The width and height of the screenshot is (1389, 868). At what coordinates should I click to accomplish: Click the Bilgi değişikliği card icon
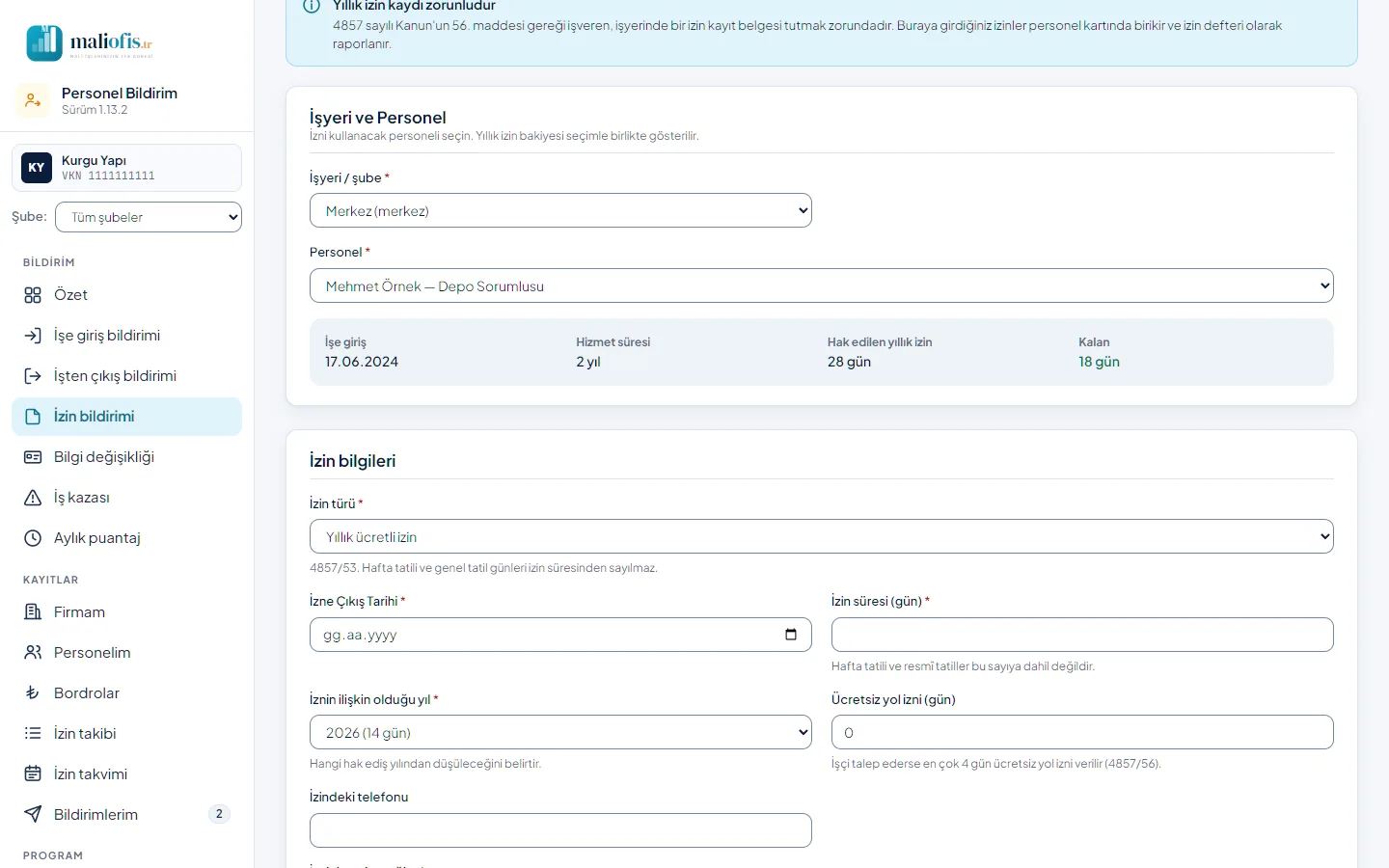(x=33, y=457)
